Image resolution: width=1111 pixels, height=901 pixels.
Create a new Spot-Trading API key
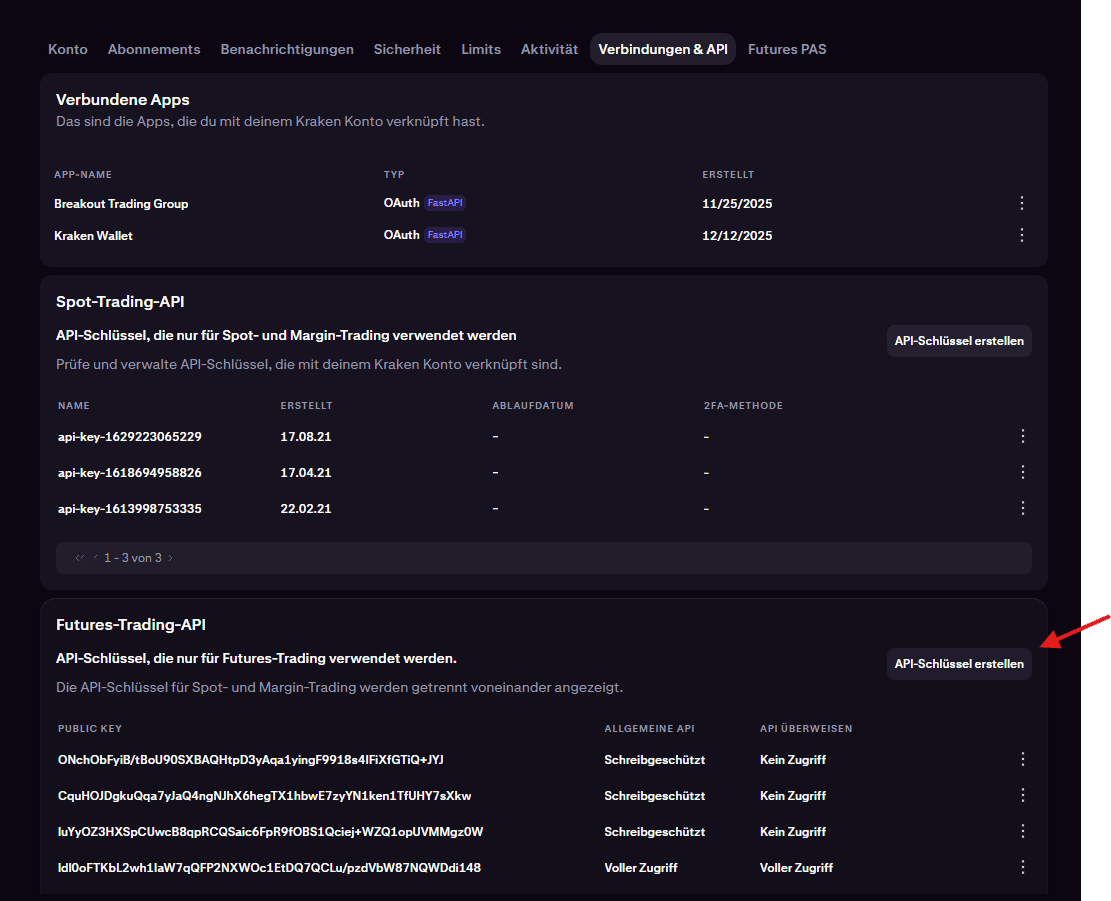click(x=959, y=341)
